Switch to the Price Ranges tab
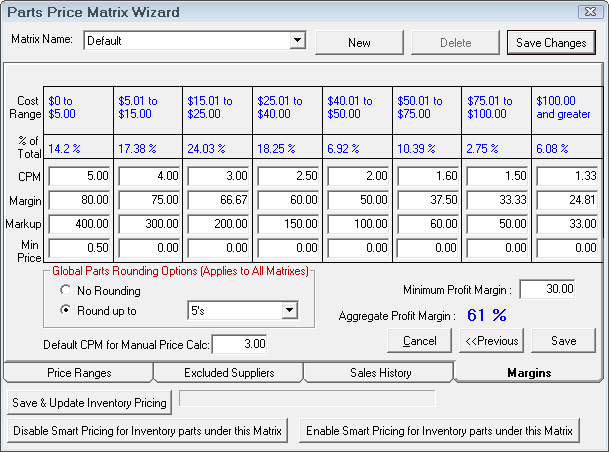 [78, 373]
